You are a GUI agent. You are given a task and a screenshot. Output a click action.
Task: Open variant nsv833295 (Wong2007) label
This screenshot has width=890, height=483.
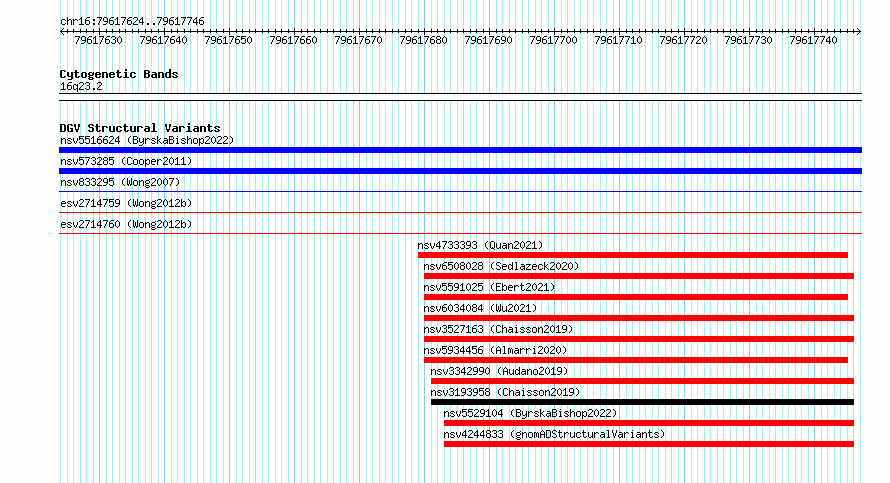coord(120,182)
